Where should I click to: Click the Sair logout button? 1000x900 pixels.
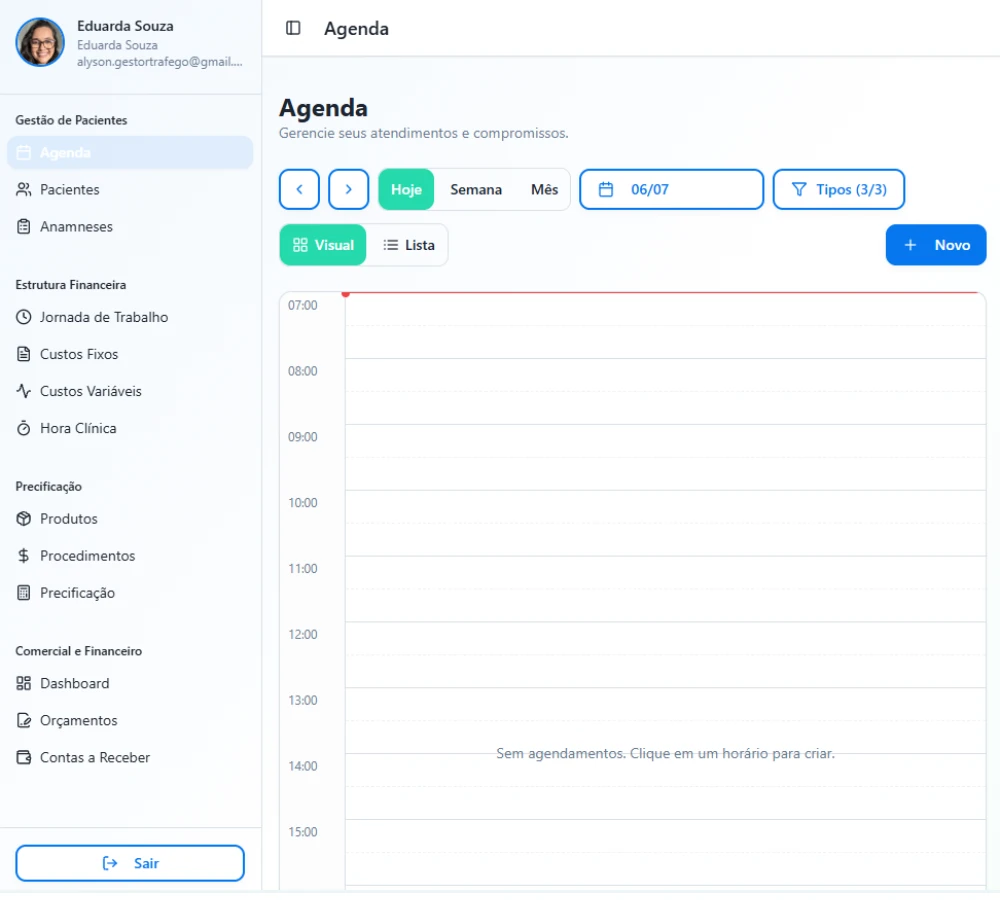(x=130, y=863)
